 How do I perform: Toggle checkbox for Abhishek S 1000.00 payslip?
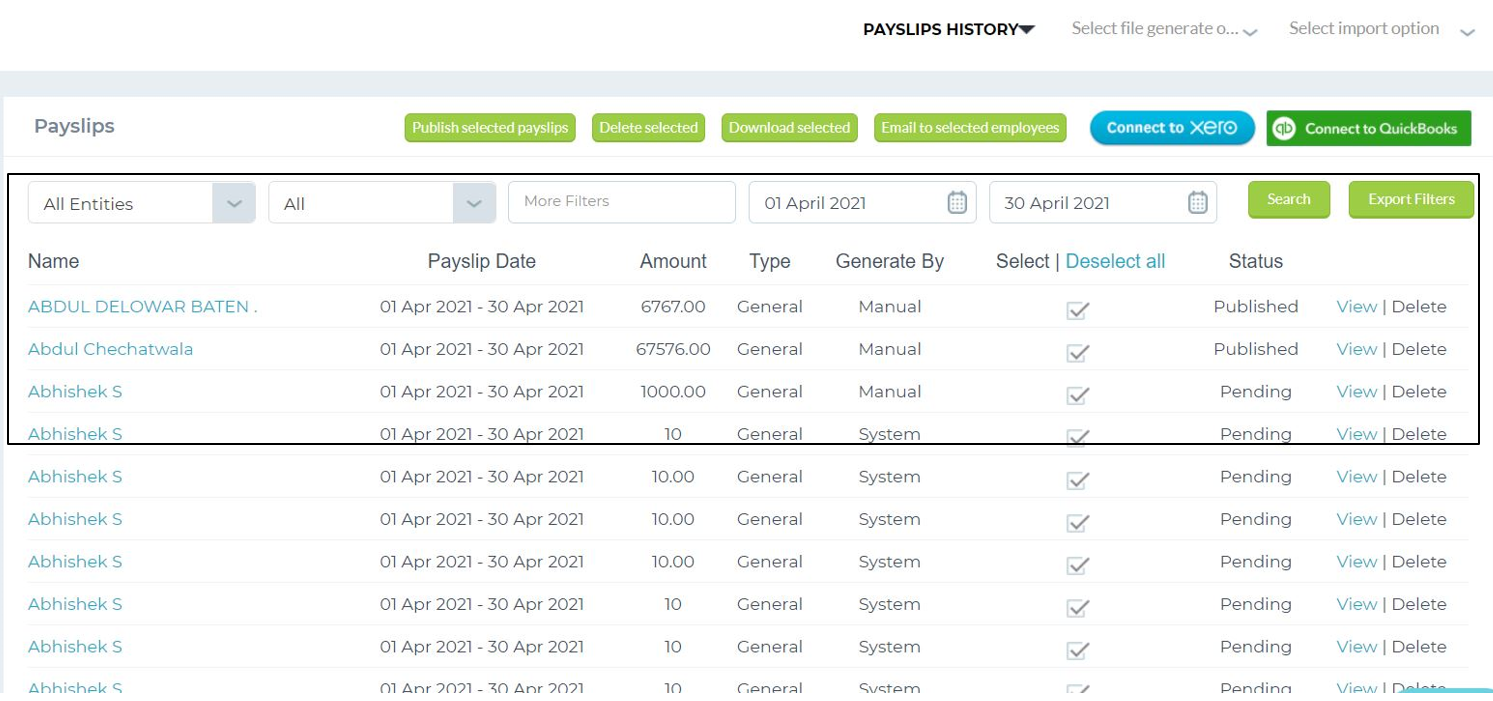(1077, 394)
